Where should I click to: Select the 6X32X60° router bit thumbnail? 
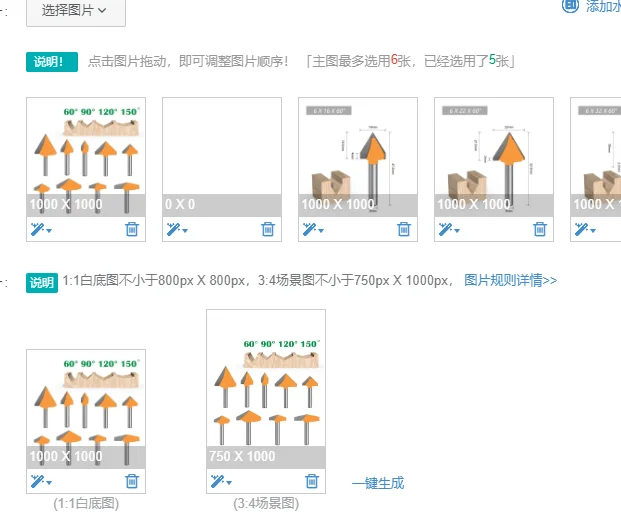pos(596,157)
